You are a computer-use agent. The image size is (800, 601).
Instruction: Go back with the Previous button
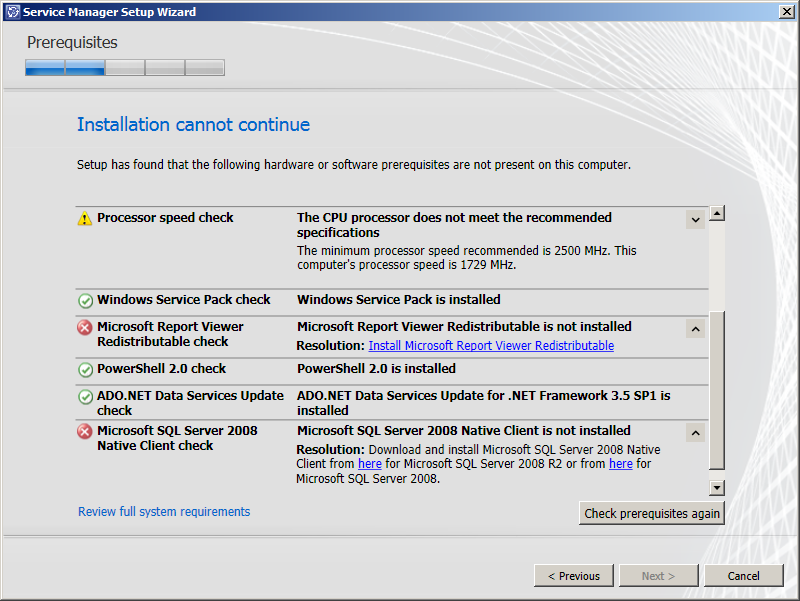(573, 576)
